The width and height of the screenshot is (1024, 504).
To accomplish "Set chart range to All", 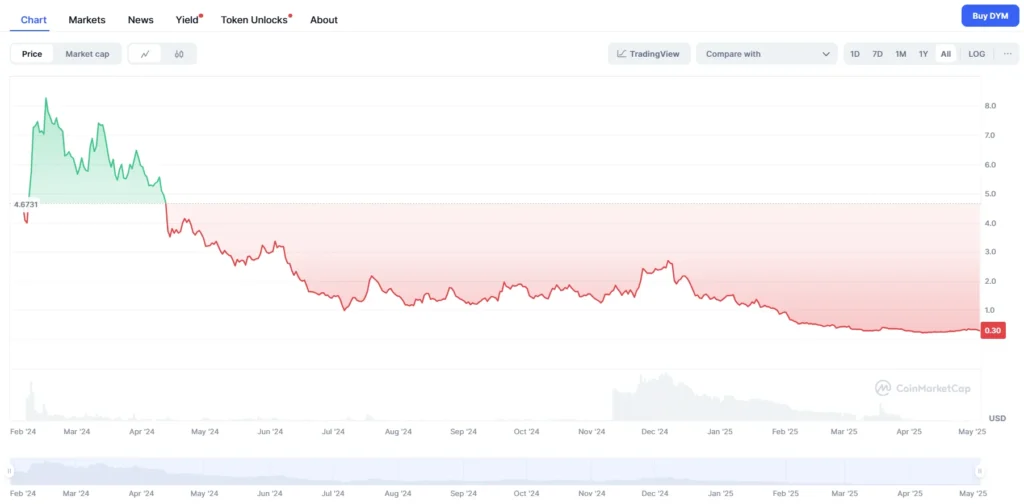I will click(x=946, y=54).
